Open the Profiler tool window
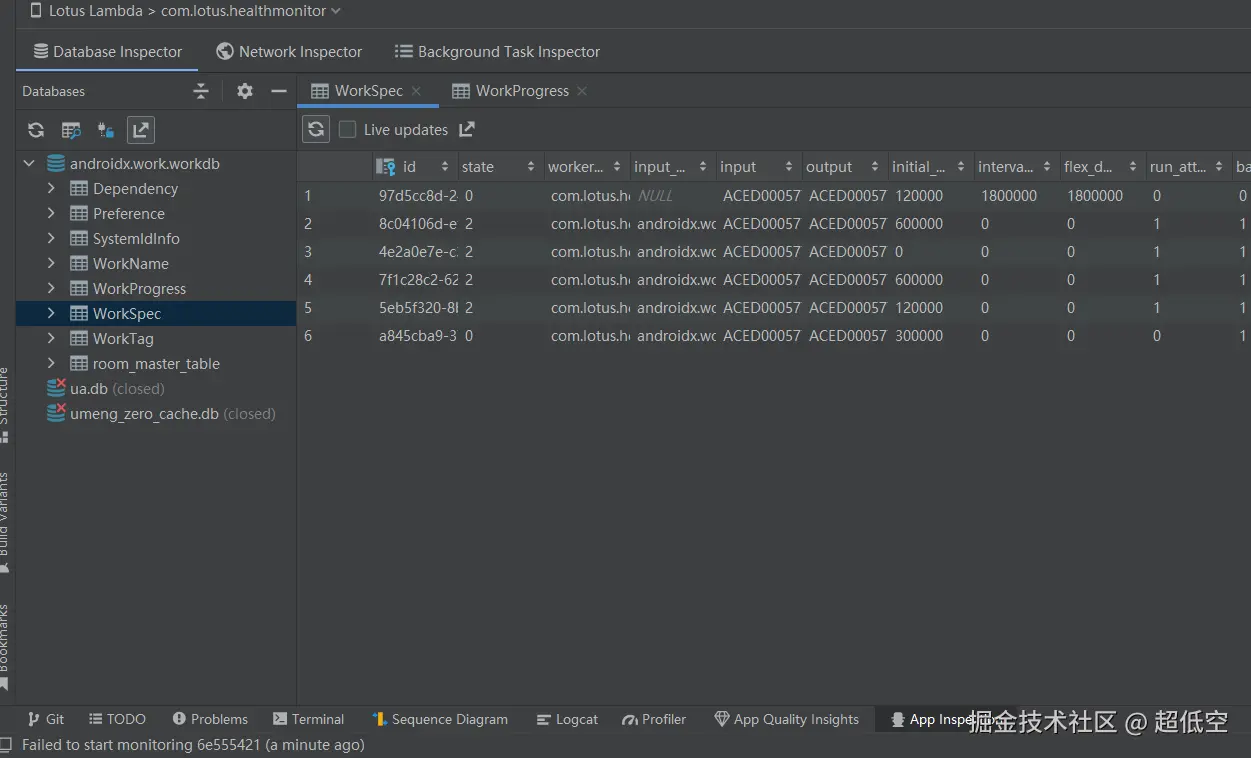 [x=654, y=719]
